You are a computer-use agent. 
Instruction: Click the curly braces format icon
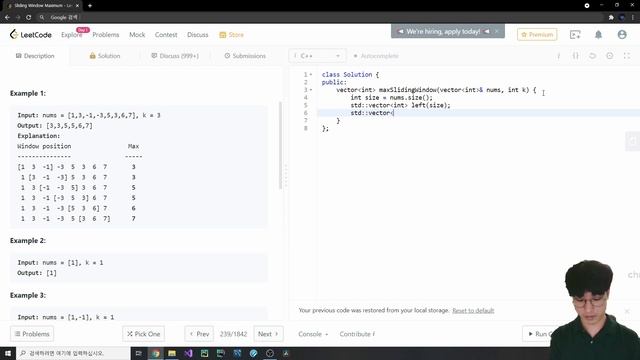(x=576, y=56)
